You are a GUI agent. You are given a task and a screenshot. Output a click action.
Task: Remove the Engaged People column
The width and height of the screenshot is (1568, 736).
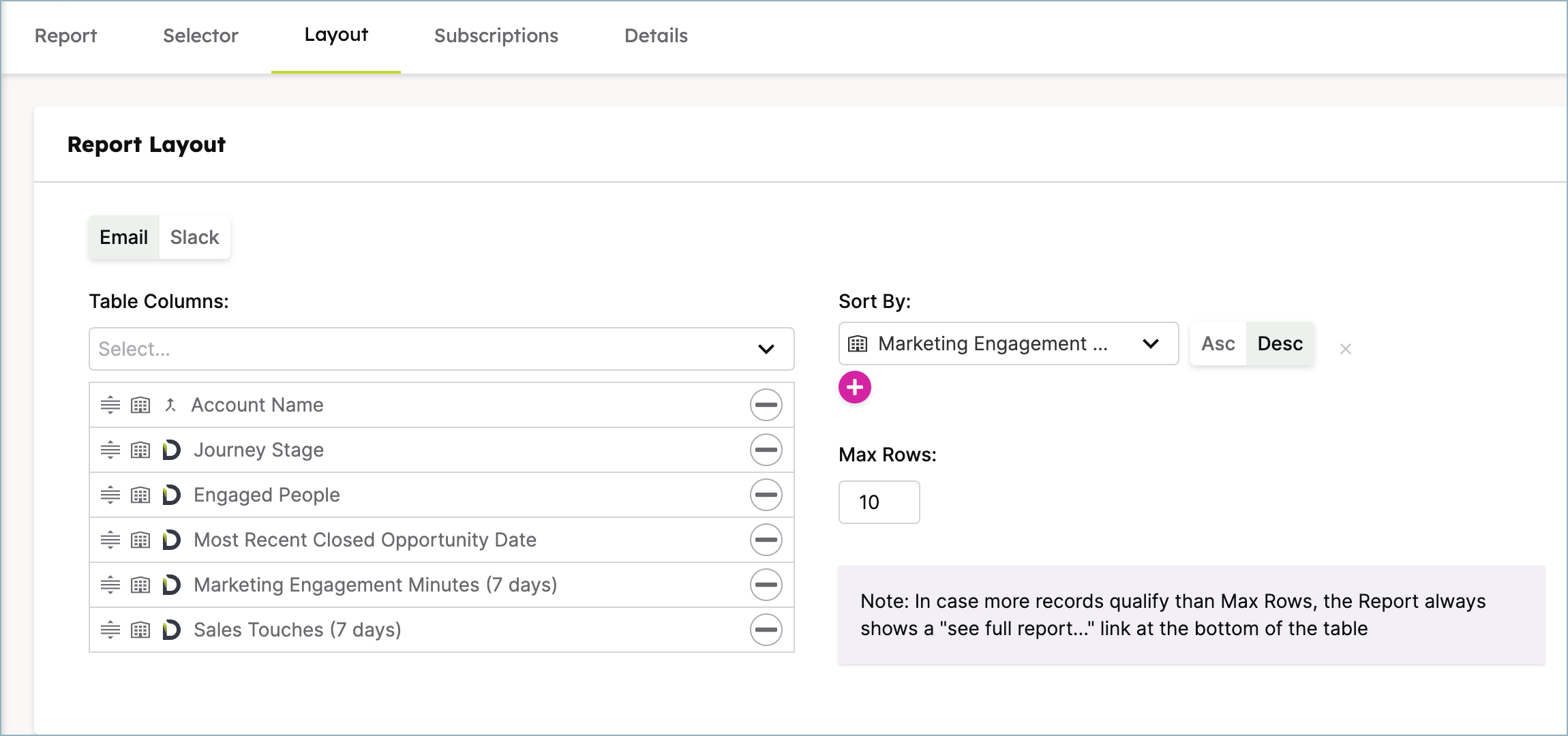coord(766,495)
